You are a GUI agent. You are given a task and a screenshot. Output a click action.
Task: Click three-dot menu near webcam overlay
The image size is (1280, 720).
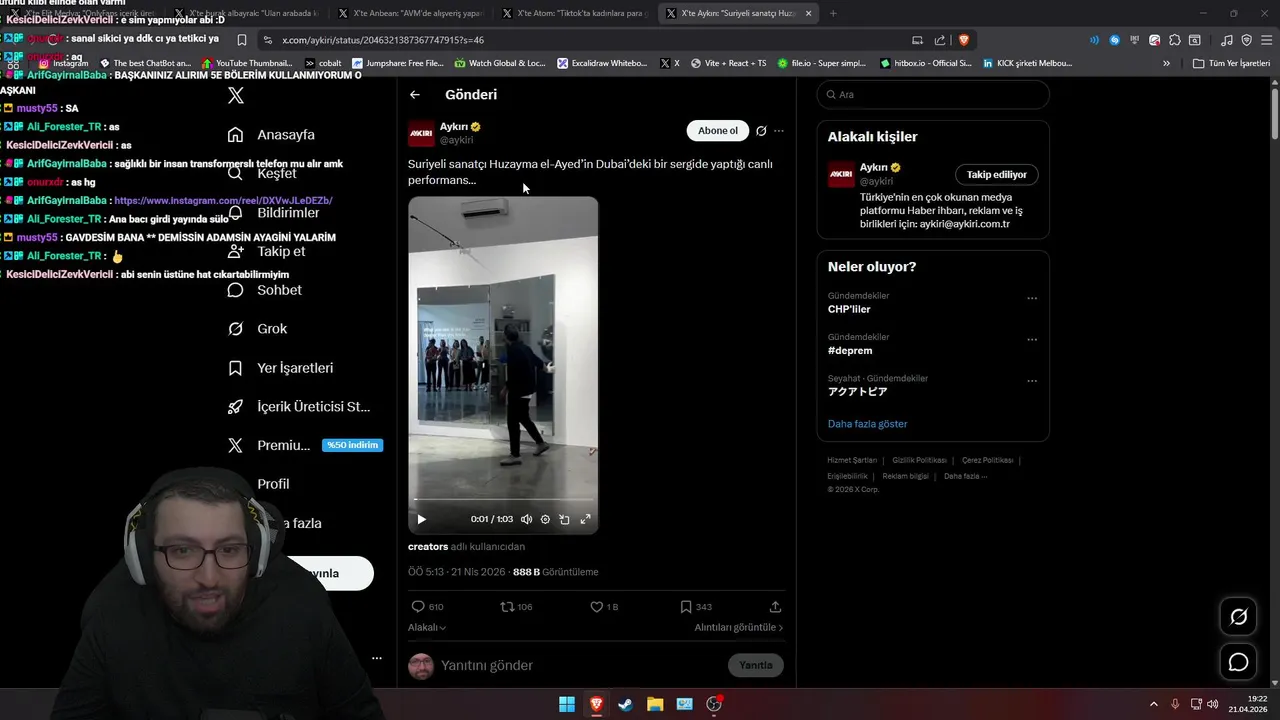(x=377, y=658)
